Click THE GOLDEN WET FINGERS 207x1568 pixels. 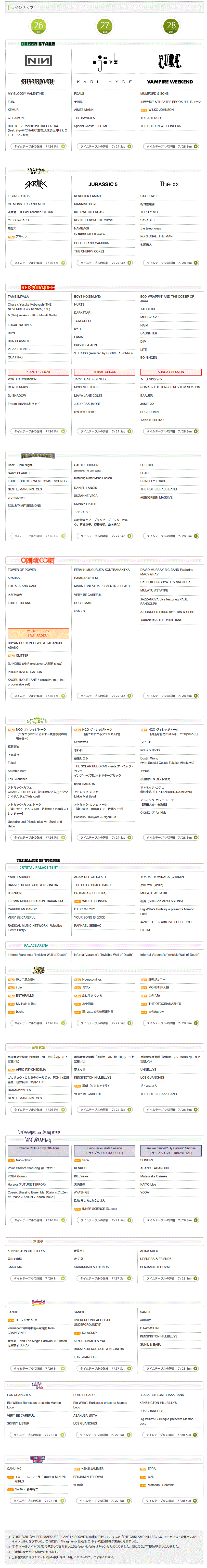coord(160,126)
